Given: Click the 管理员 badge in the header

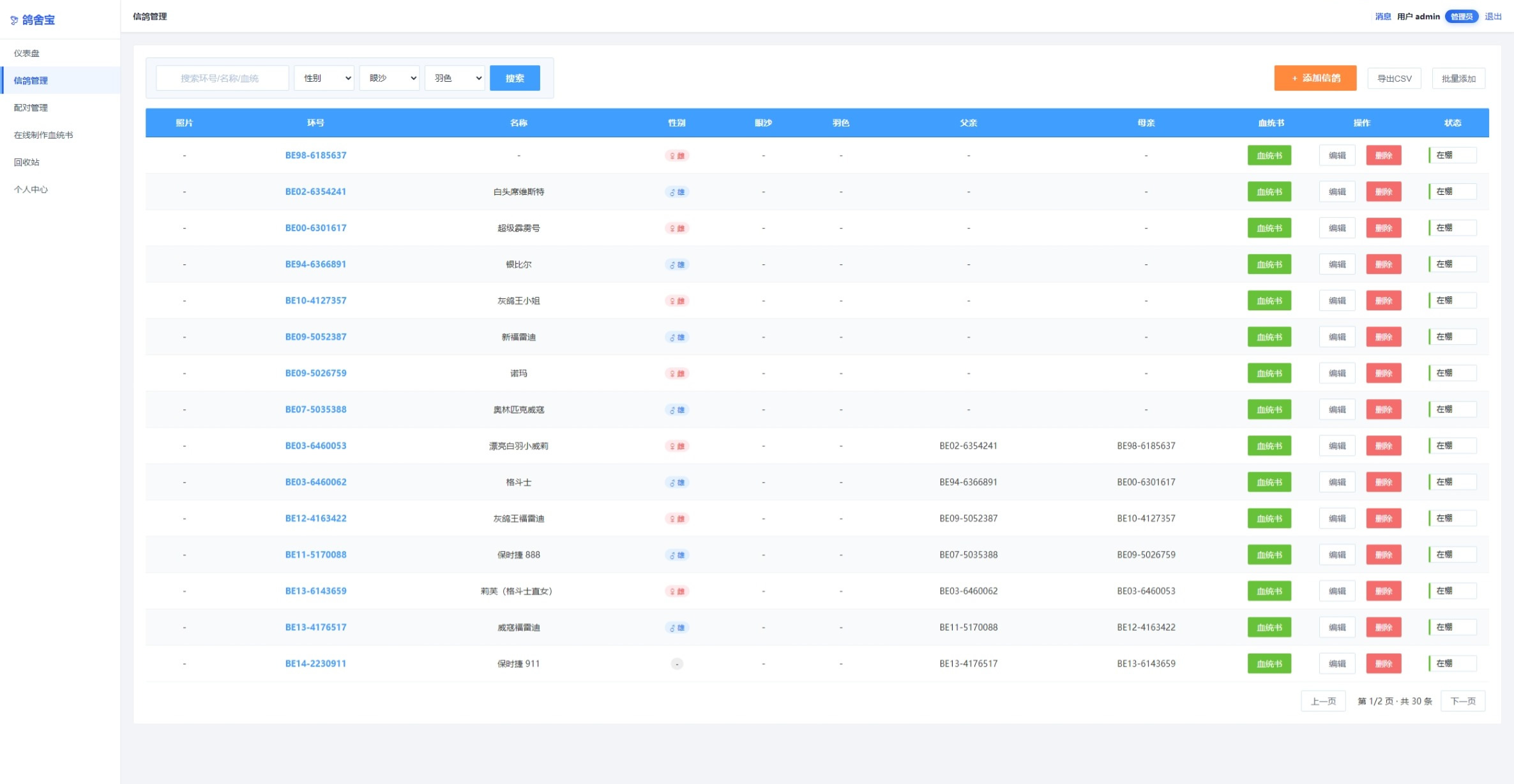Looking at the screenshot, I should pyautogui.click(x=1462, y=17).
